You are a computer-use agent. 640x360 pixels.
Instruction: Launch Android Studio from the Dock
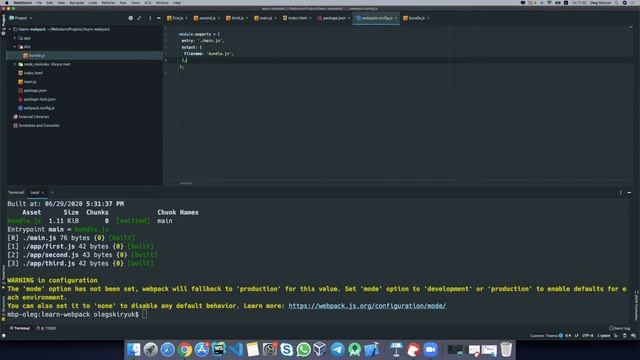tap(355, 350)
